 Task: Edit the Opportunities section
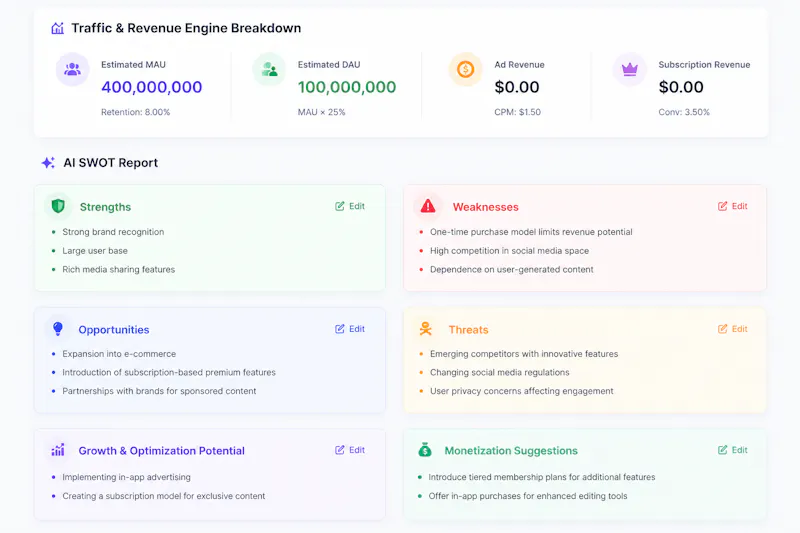coord(350,329)
